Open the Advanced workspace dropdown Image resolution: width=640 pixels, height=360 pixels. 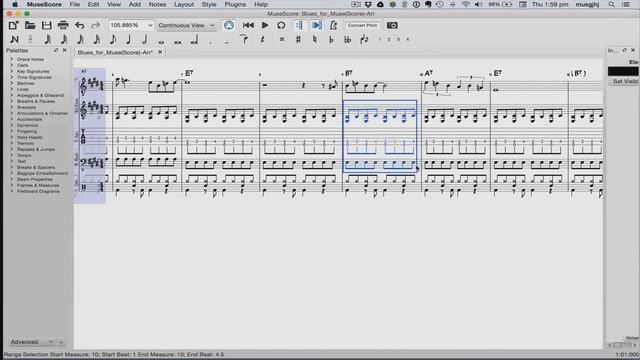[32, 342]
